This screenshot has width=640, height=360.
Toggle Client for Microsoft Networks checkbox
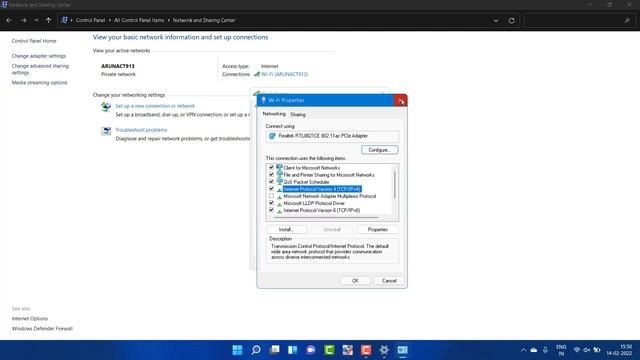click(271, 167)
